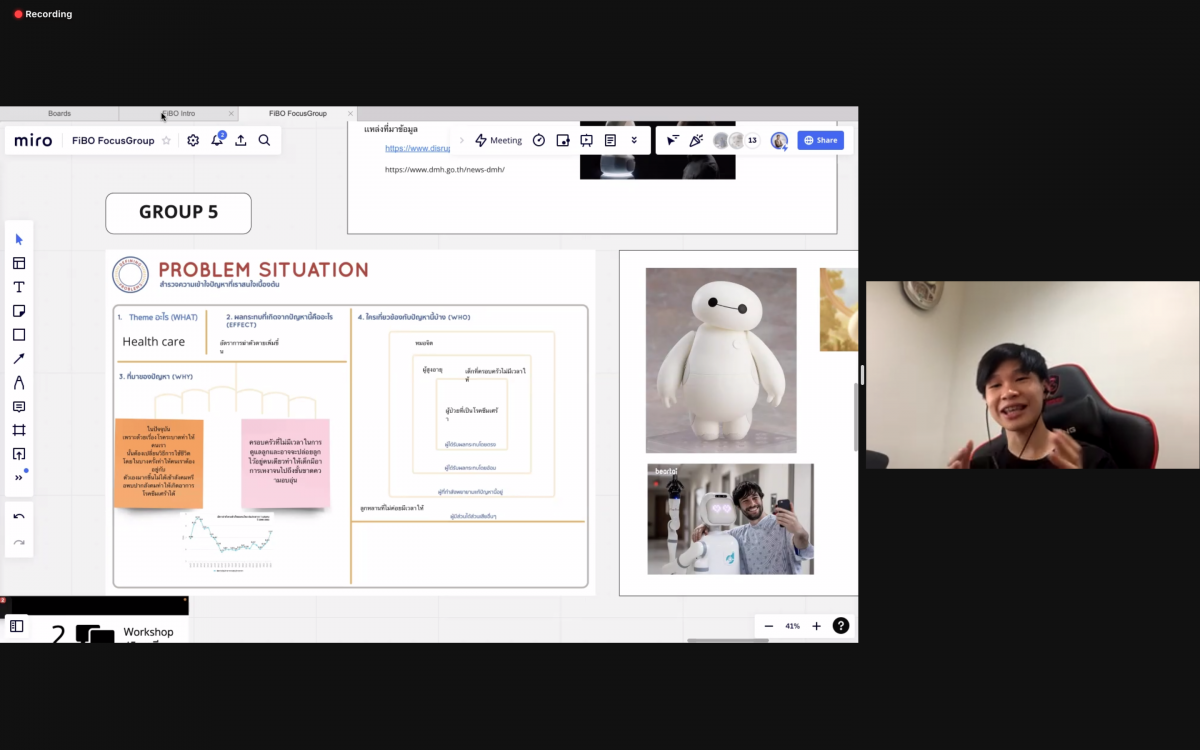
Task: Click the Workshop frame label
Action: [148, 632]
